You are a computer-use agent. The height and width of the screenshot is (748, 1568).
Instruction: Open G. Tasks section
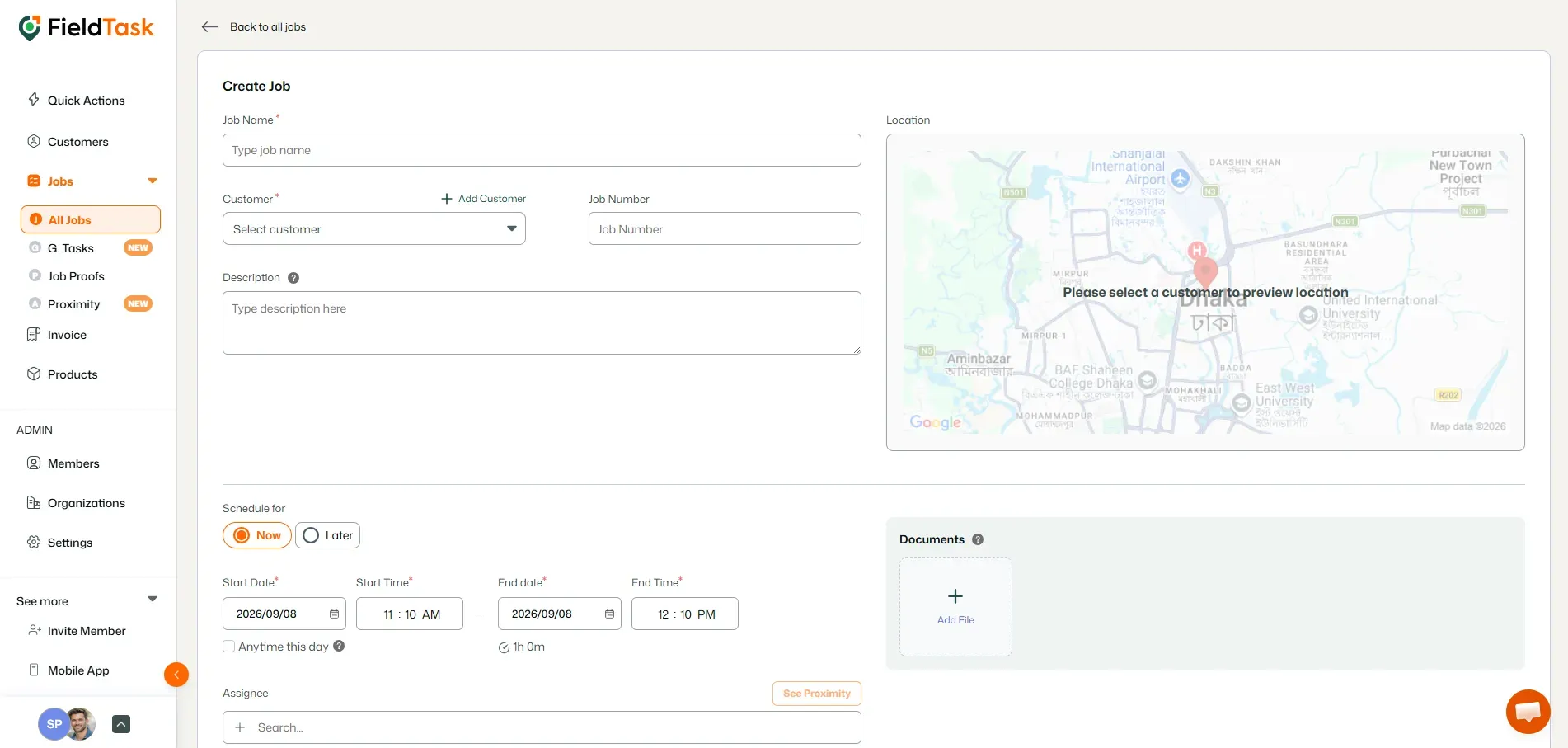[71, 248]
